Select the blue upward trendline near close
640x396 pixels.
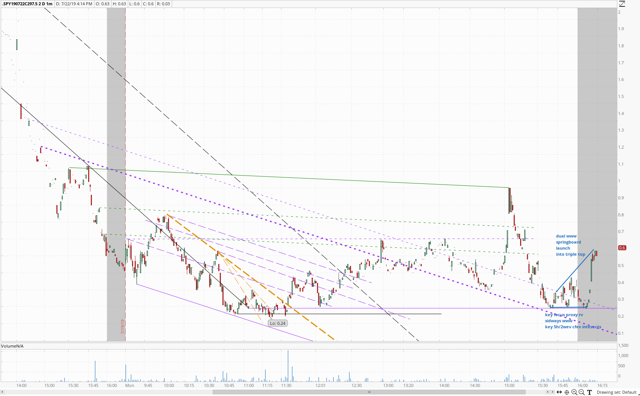[x=574, y=271]
